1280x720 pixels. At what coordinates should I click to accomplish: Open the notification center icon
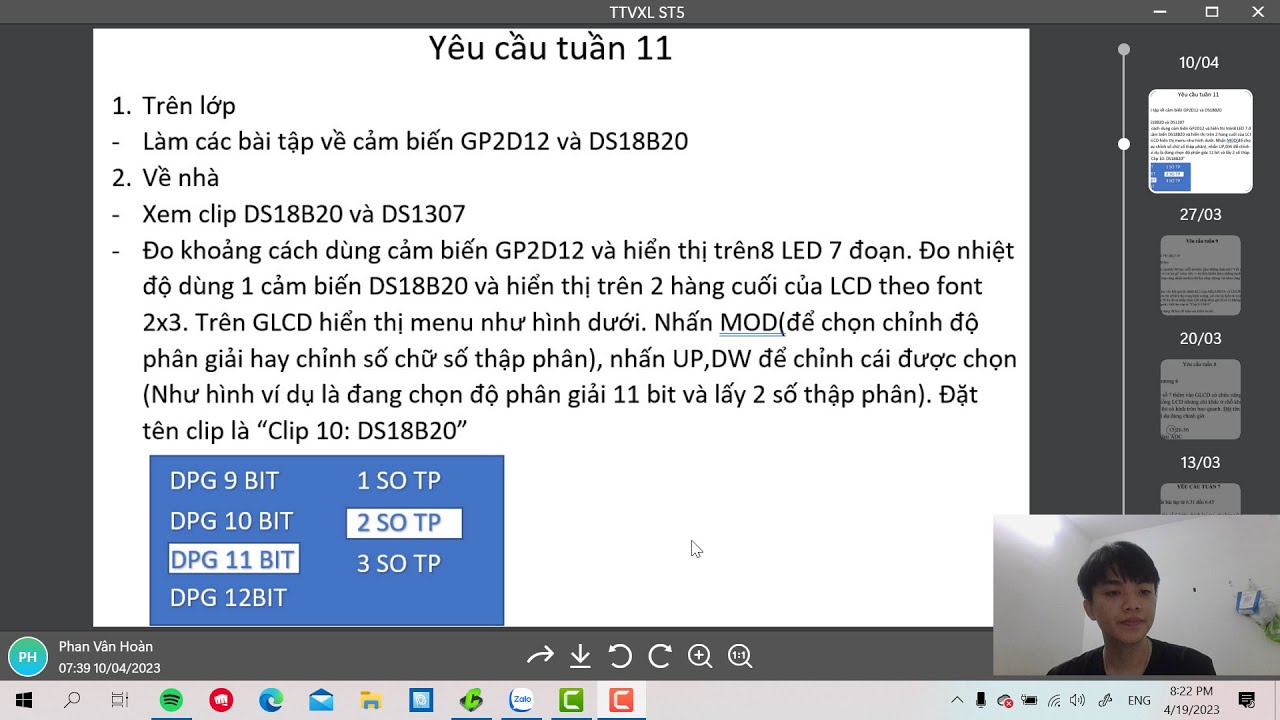pyautogui.click(x=1247, y=700)
